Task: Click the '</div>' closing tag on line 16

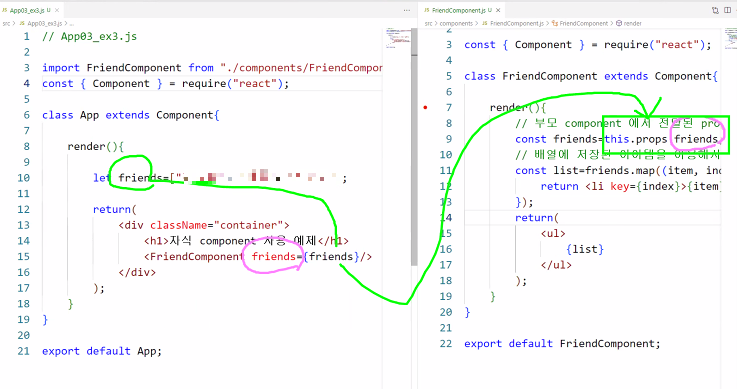Action: [x=137, y=272]
